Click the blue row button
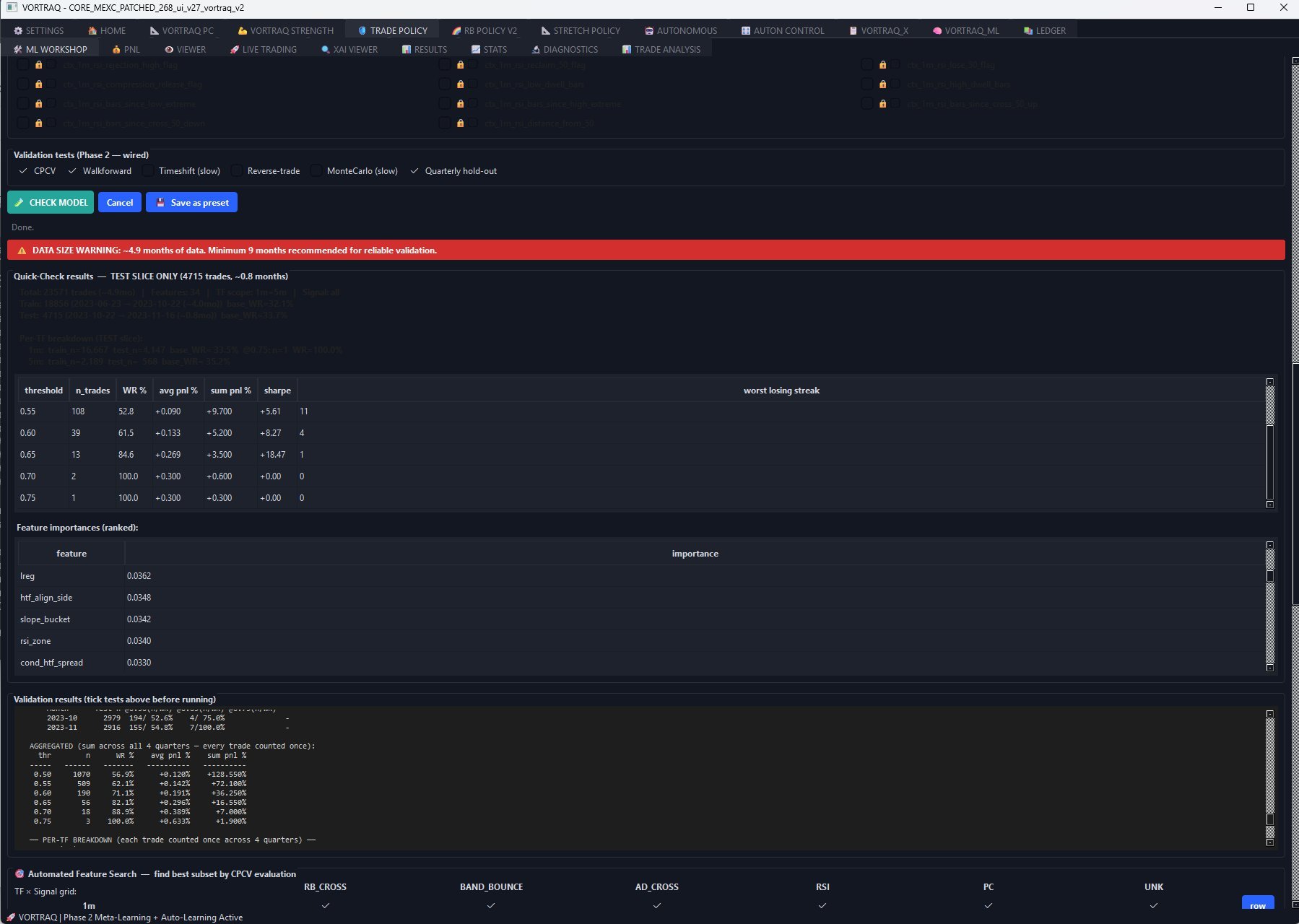The height and width of the screenshot is (924, 1299). tap(1258, 904)
